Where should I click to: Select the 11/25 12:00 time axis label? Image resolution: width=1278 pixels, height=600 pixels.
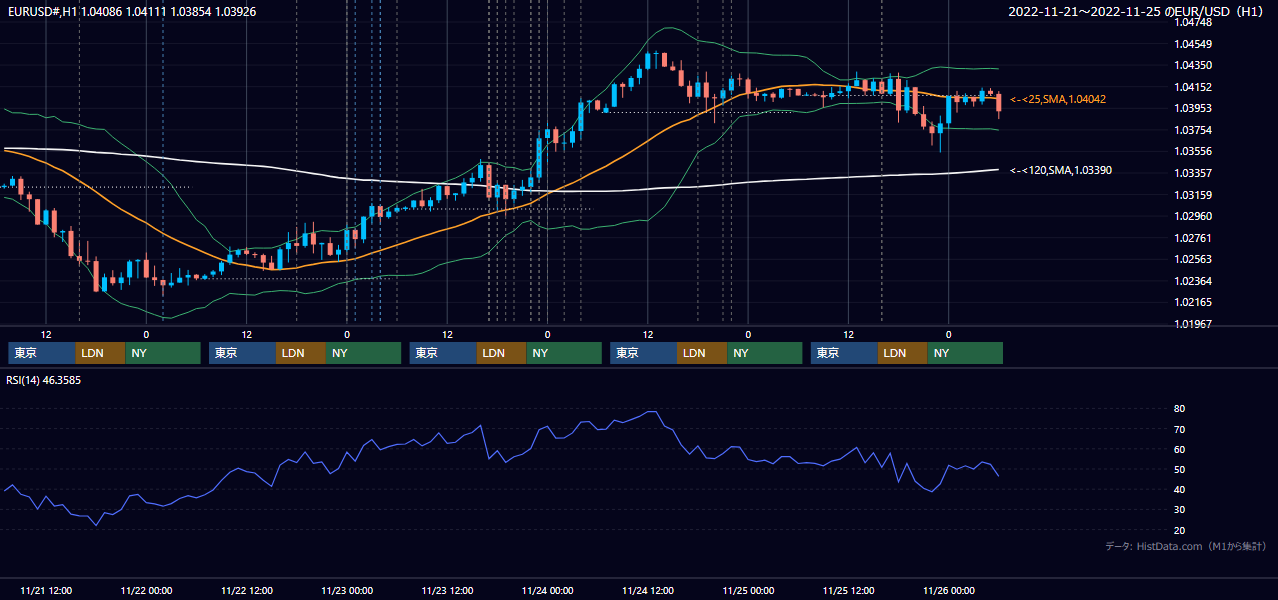[x=849, y=590]
